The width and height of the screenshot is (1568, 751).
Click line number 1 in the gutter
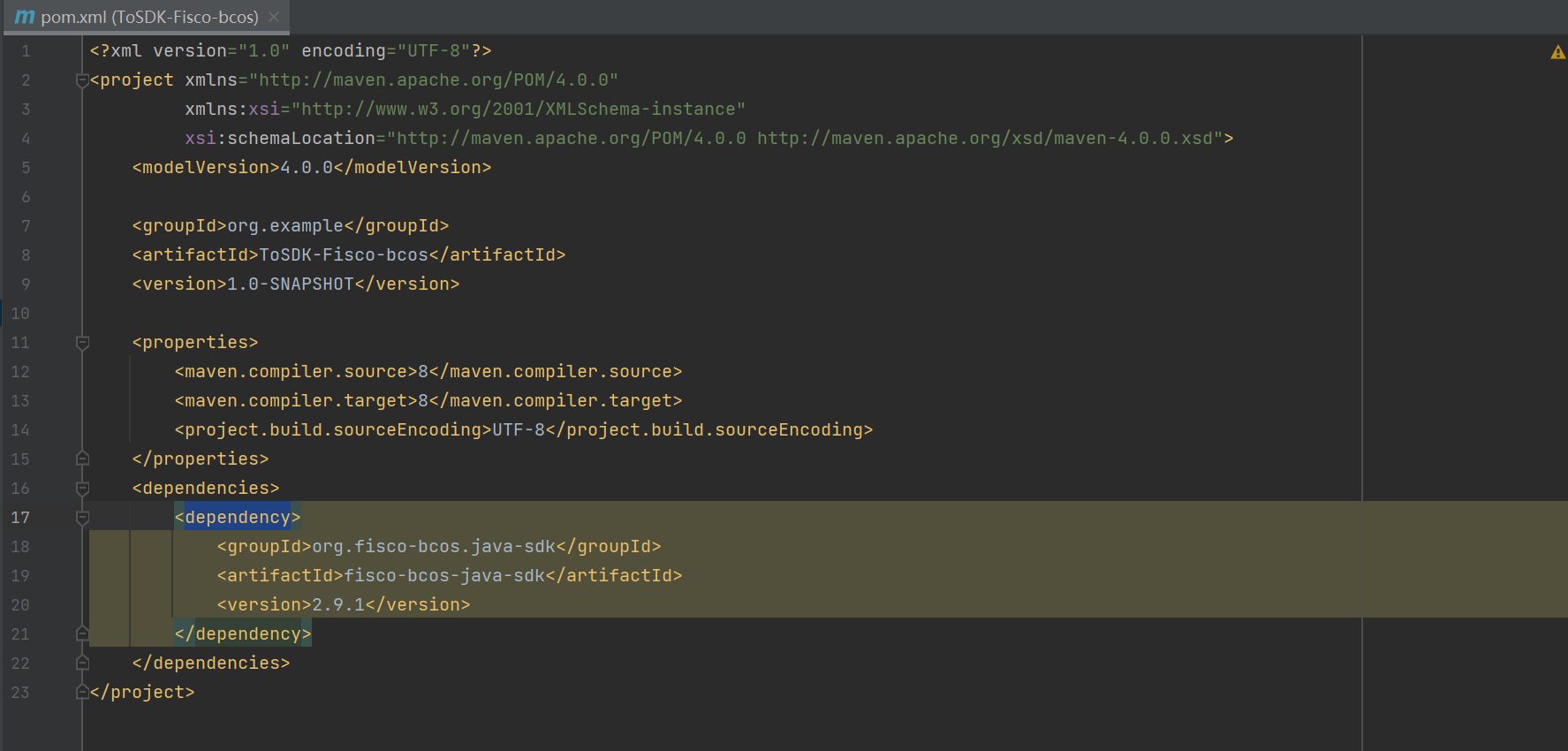26,51
